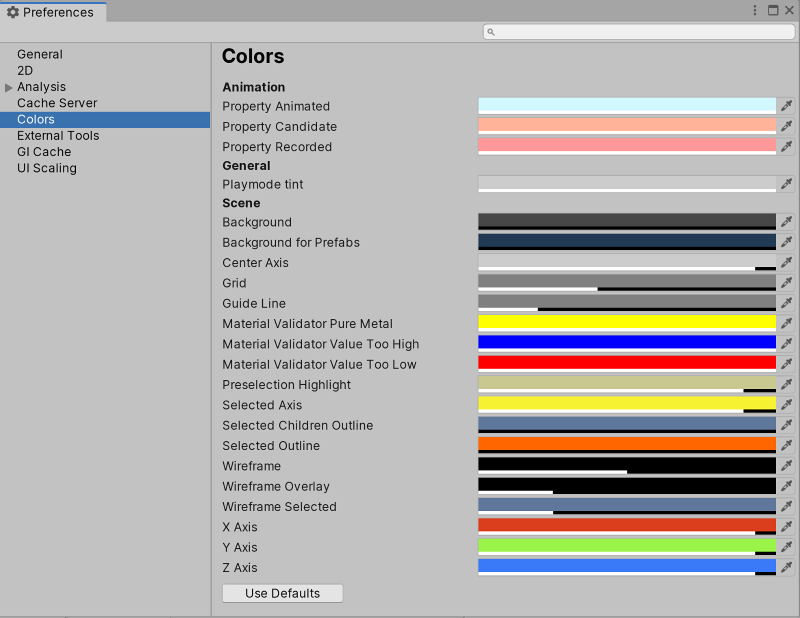Click the eyedropper next to Selected Outline

coord(786,445)
